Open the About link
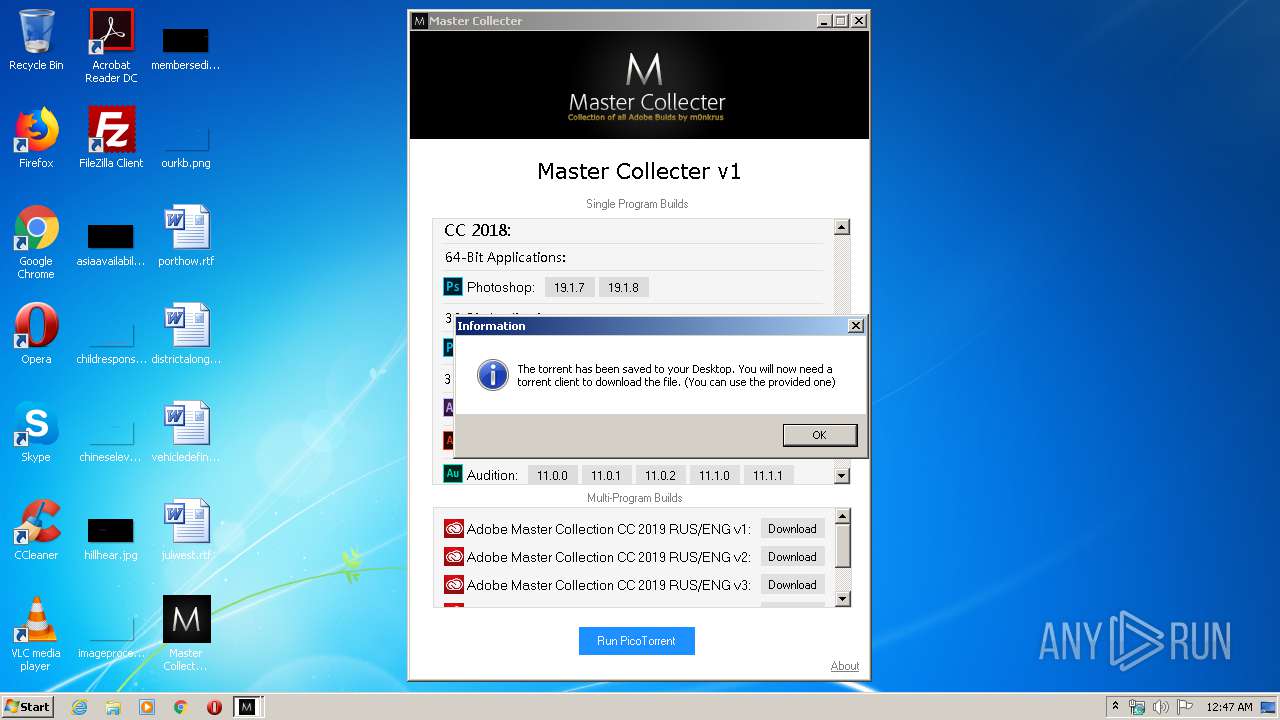This screenshot has width=1280, height=720. pos(845,666)
